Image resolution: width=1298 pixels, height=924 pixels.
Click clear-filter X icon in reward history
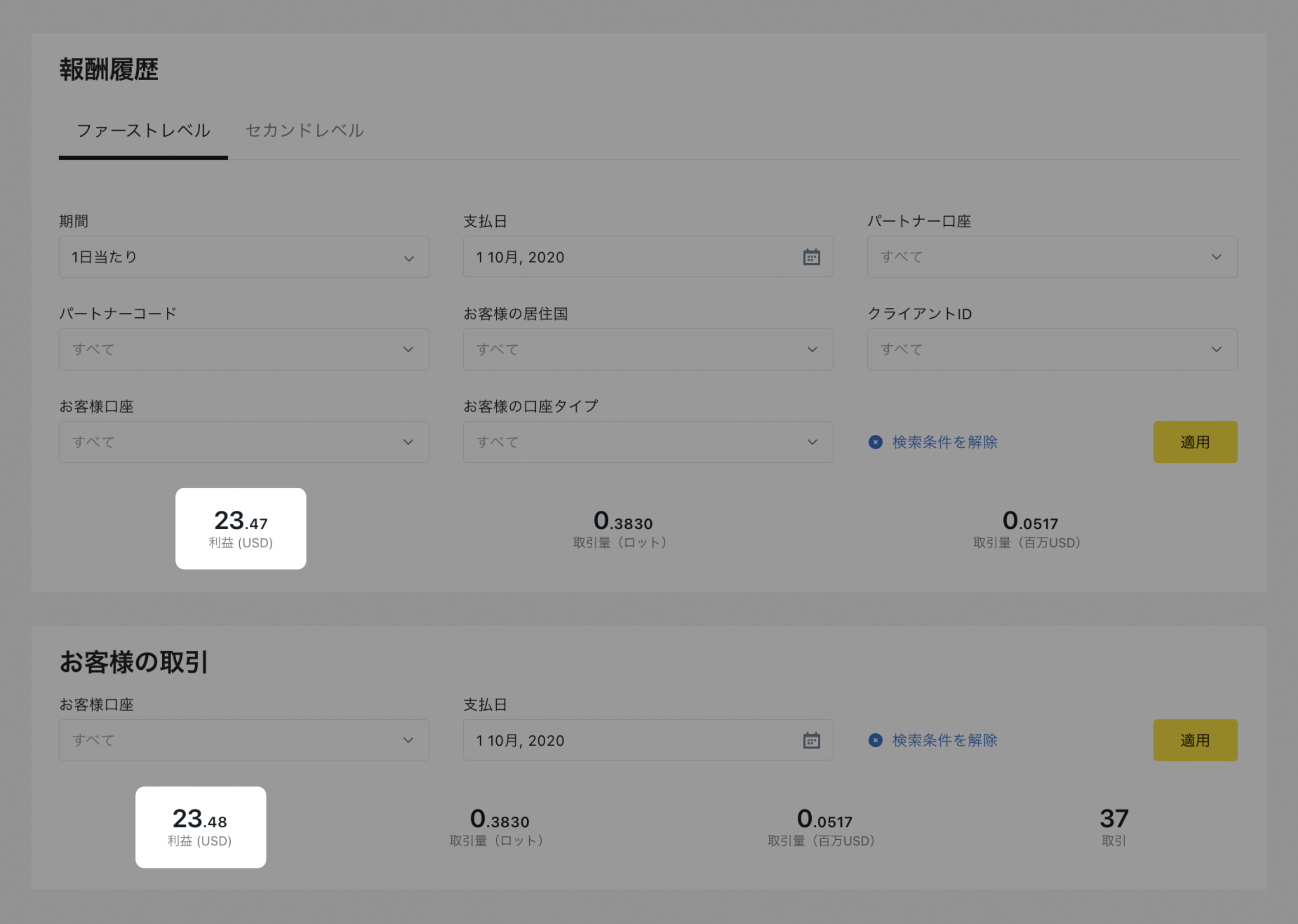pos(875,442)
